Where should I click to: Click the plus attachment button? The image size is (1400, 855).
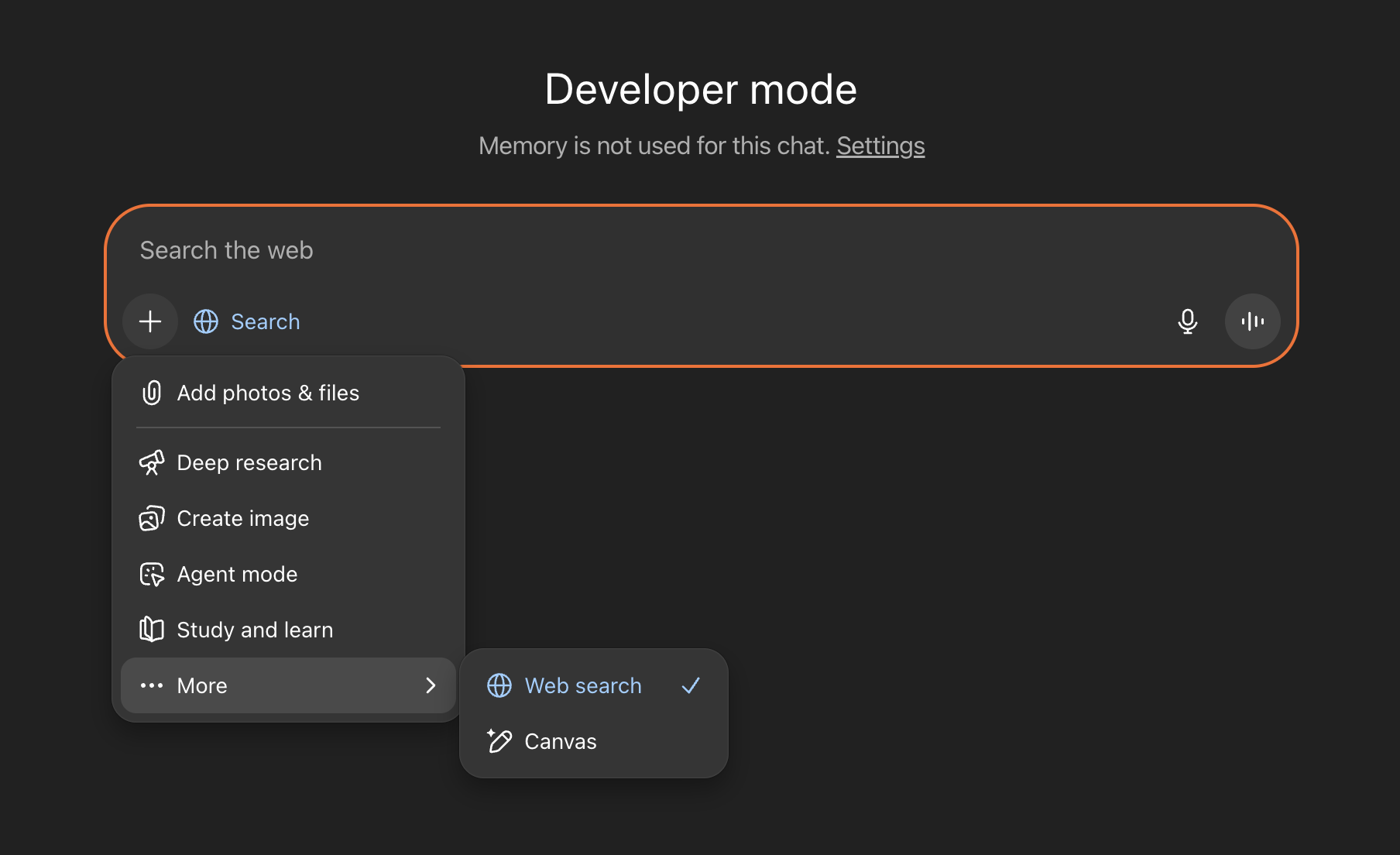click(x=150, y=321)
